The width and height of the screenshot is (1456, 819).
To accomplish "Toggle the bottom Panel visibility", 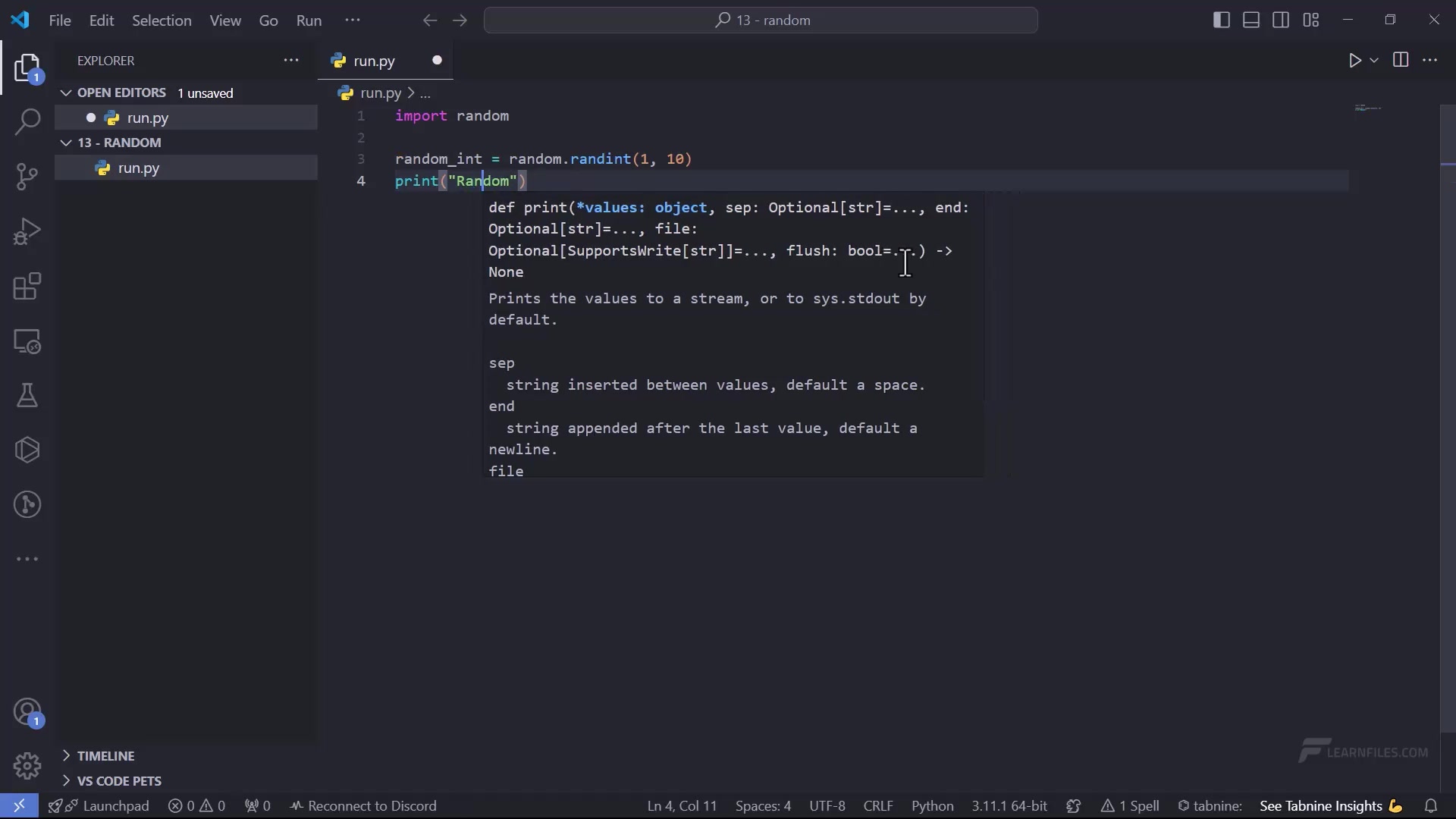I will 1251,20.
